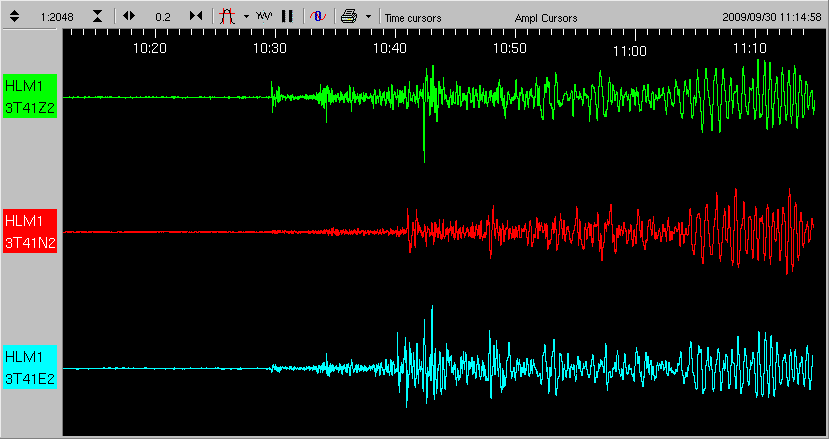Click the printer icon
The width and height of the screenshot is (830, 440).
click(348, 17)
